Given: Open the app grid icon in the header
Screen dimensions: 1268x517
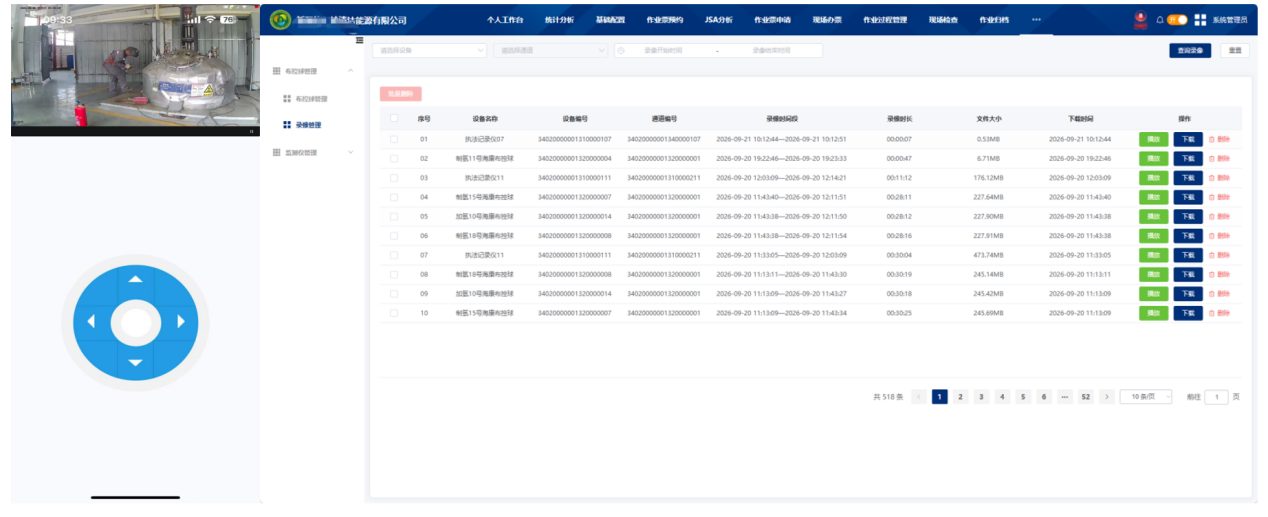Looking at the screenshot, I should point(1200,20).
